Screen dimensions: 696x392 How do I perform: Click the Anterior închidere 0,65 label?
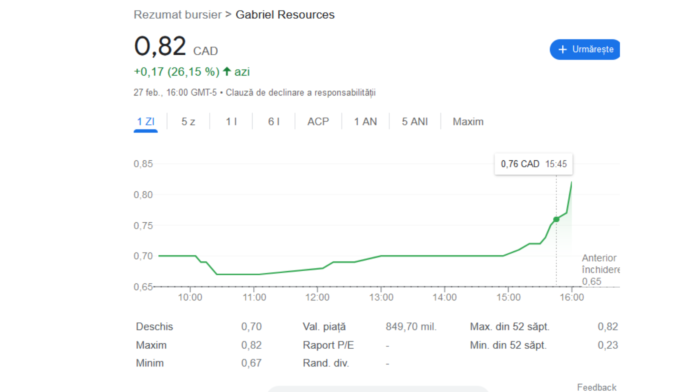coord(600,269)
